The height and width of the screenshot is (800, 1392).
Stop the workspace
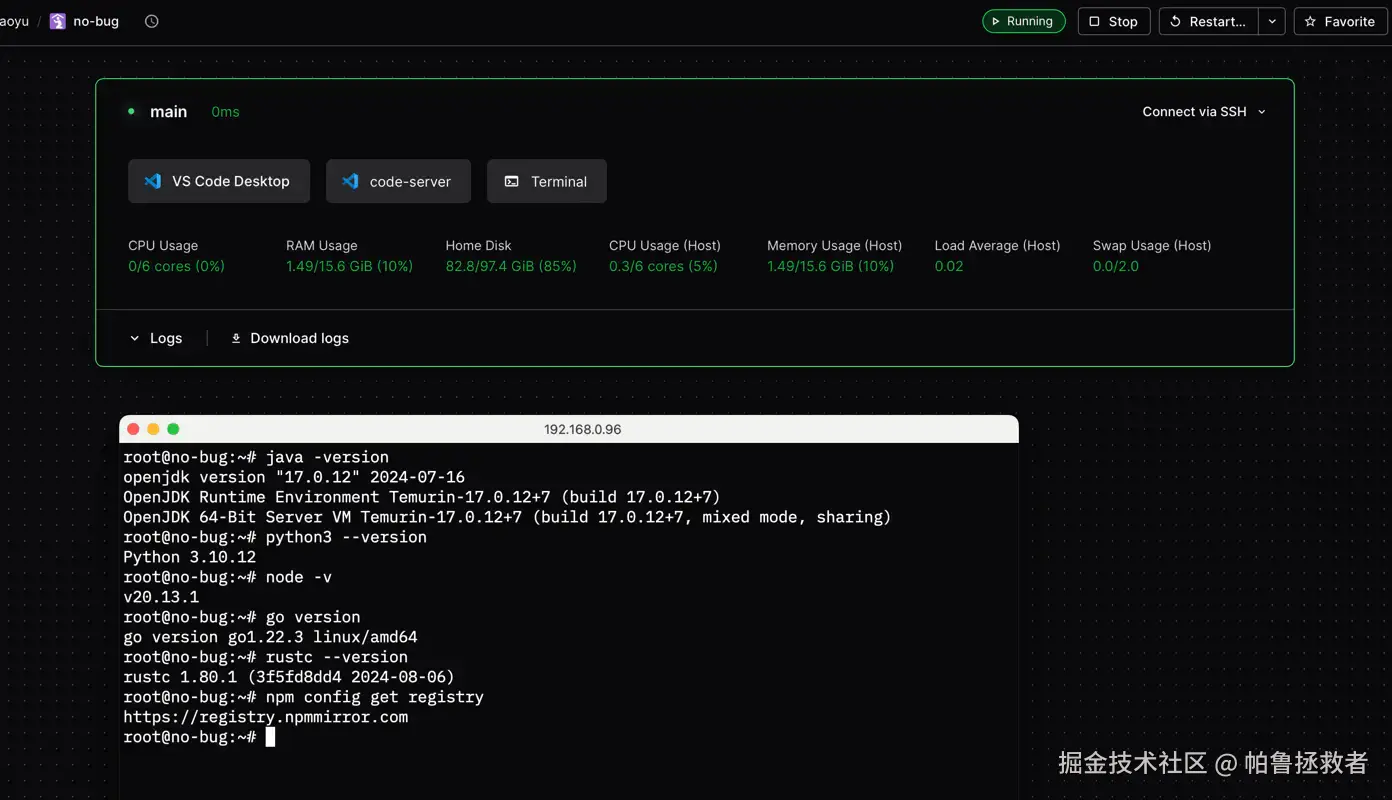[1114, 21]
